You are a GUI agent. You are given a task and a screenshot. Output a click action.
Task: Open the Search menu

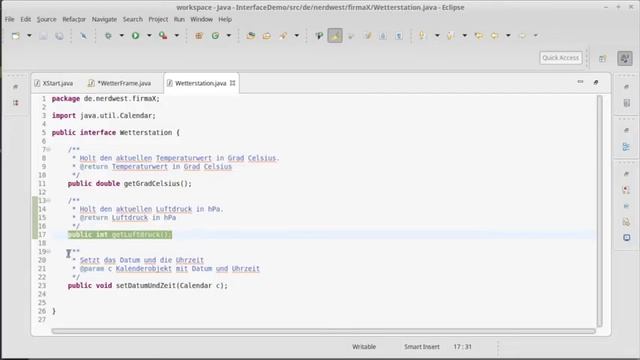[133, 19]
